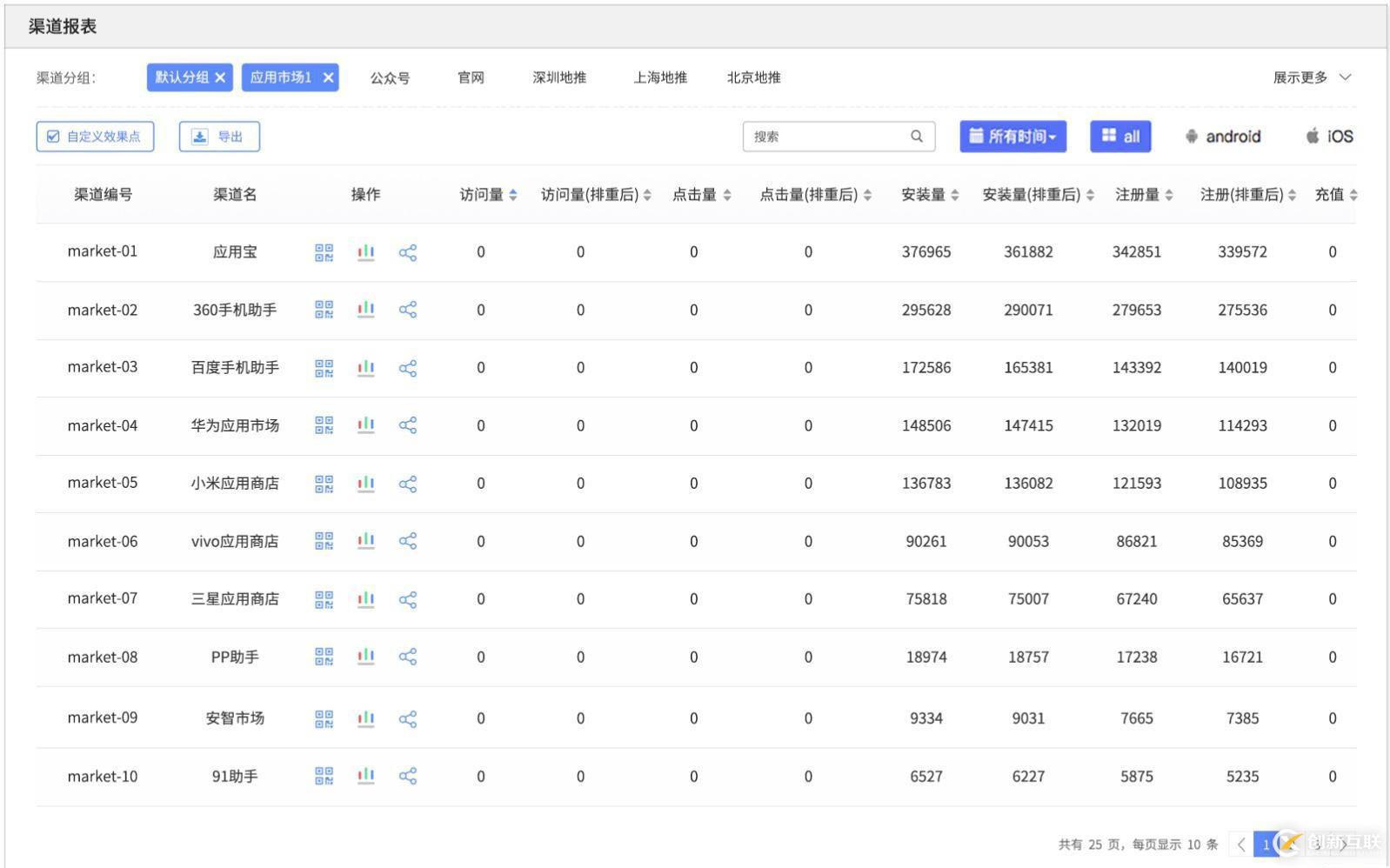Click the 导出 export button
1390x868 pixels.
(x=219, y=137)
